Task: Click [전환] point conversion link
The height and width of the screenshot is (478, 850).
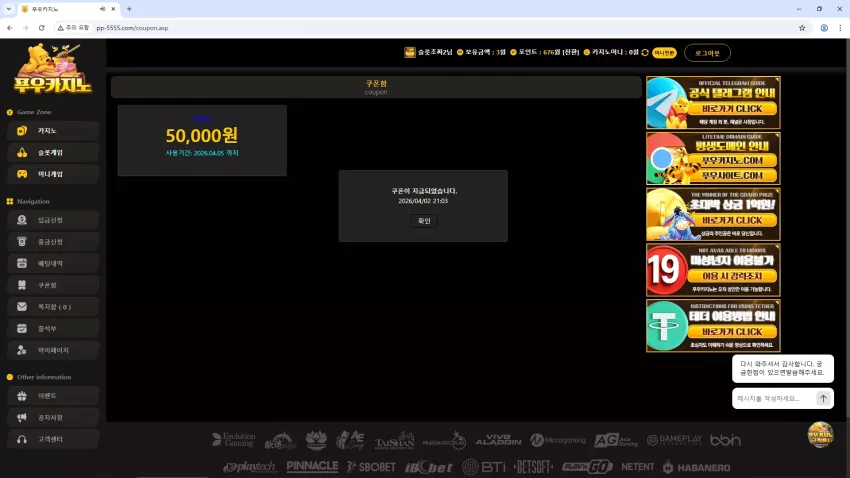Action: click(x=570, y=52)
